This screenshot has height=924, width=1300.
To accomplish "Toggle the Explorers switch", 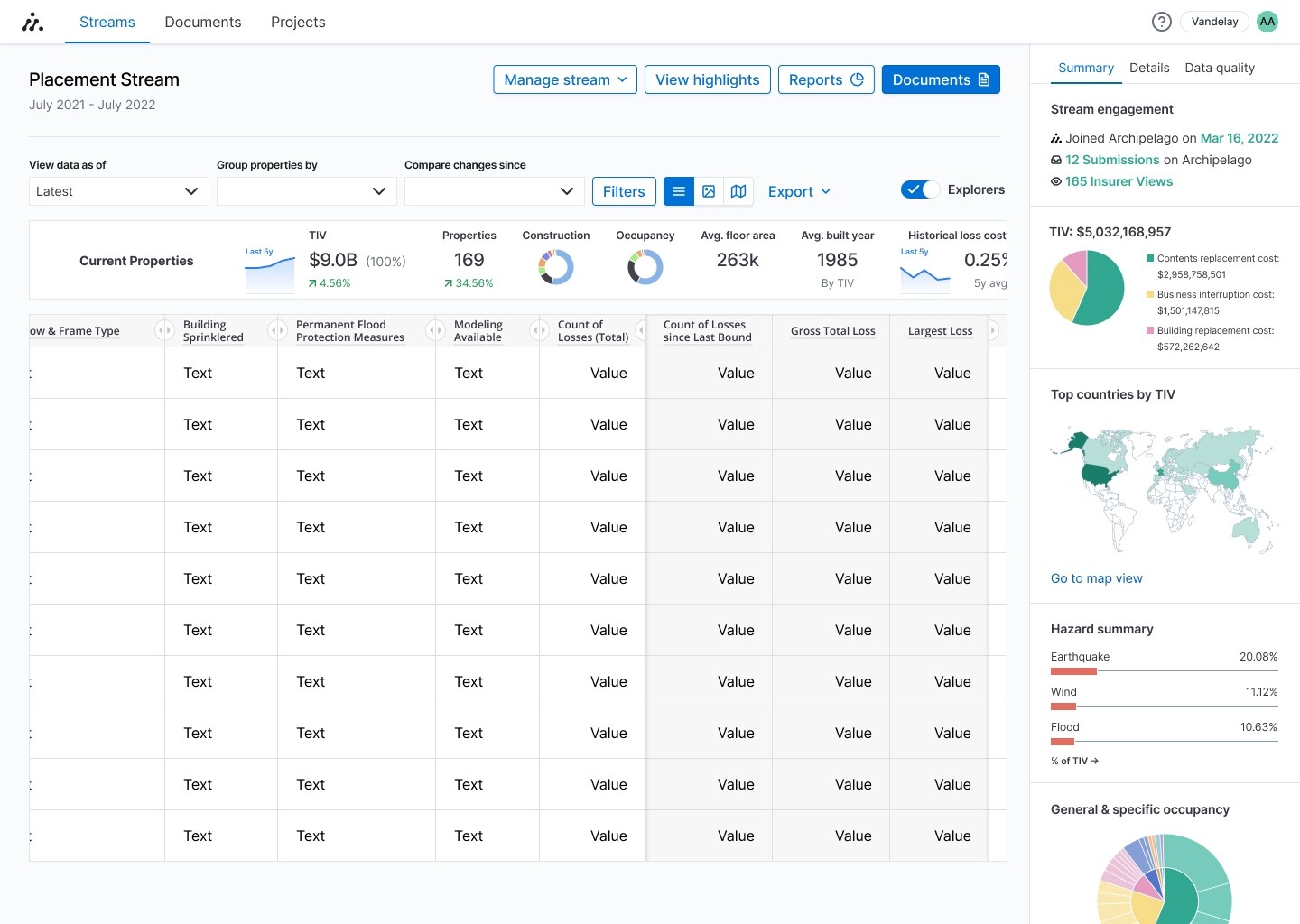I will 920,189.
